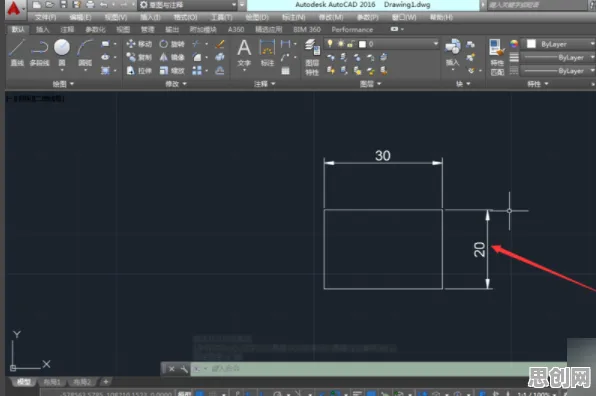Switch to the 布局1 layout tab
Viewport: 596px width, 396px height.
point(52,382)
